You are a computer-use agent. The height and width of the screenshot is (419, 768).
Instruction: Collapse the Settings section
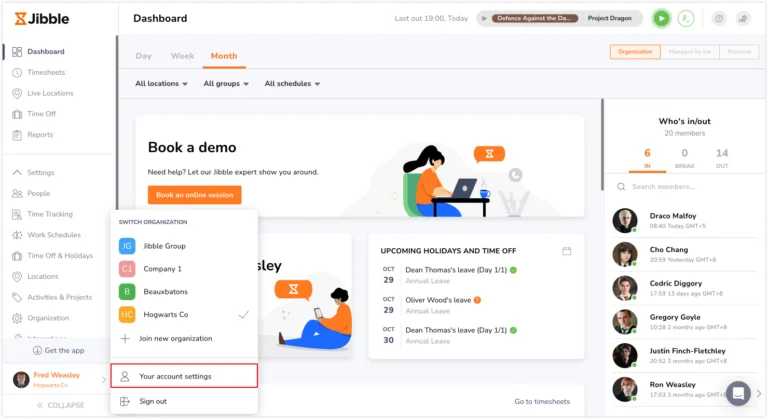(17, 173)
